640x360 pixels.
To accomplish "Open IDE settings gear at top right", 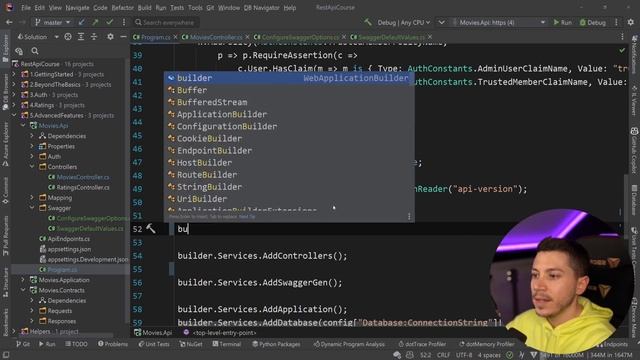I will pos(631,22).
